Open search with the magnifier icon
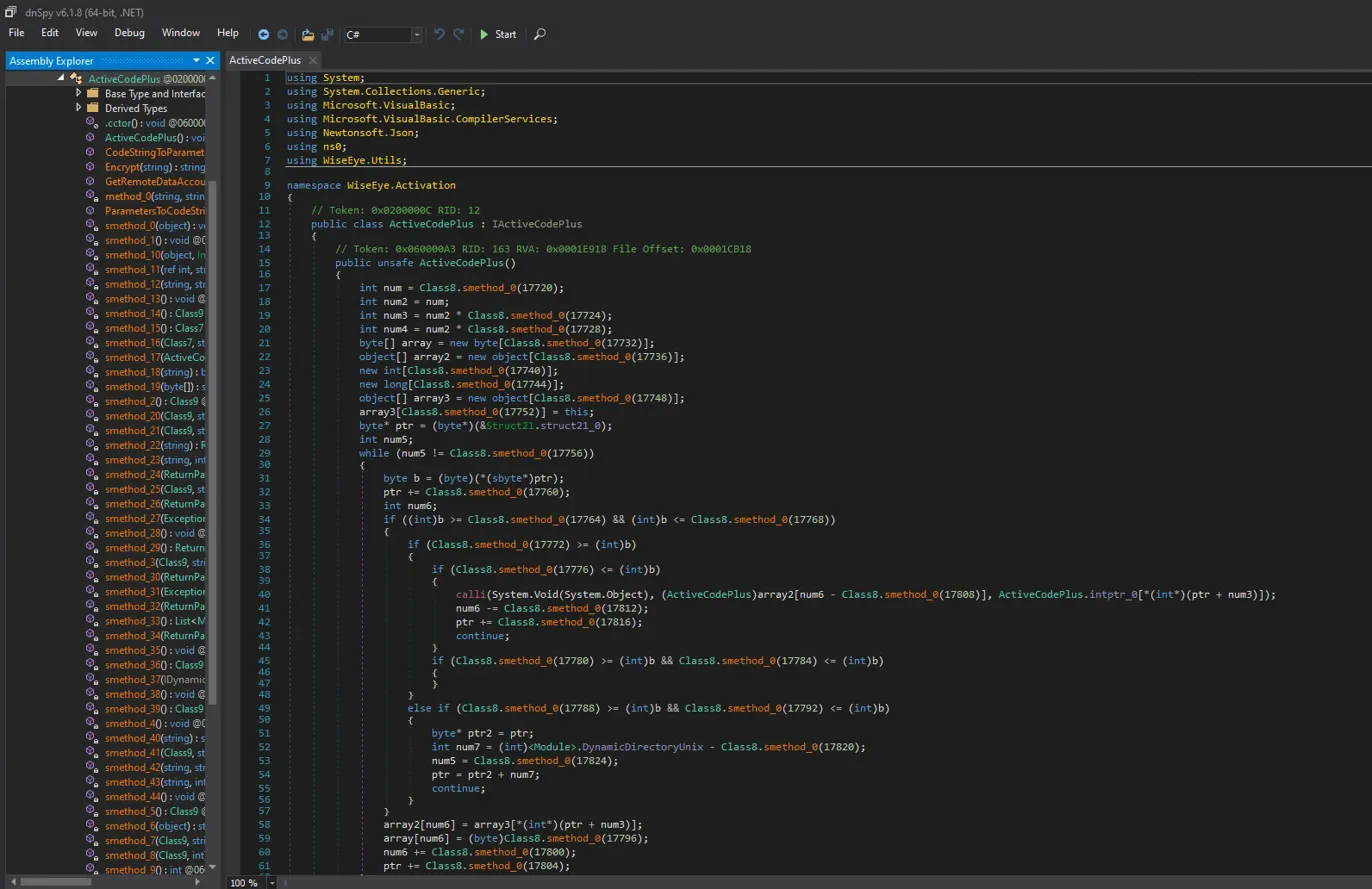Image resolution: width=1372 pixels, height=889 pixels. tap(540, 34)
